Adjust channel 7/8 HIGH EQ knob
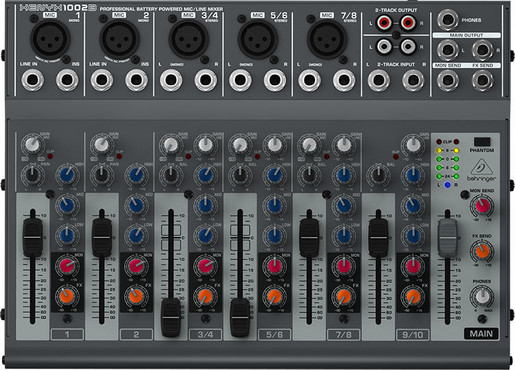Screen dimensions: 515x370 pyautogui.click(x=344, y=175)
